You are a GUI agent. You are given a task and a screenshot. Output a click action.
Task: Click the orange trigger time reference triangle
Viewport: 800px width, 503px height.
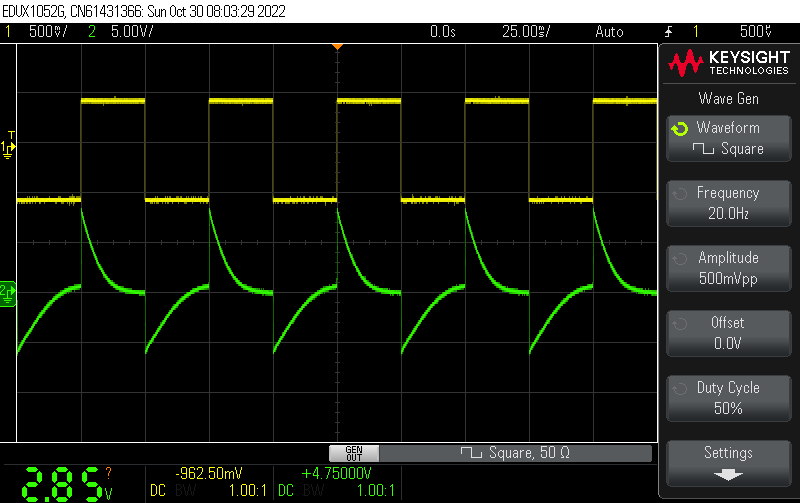337,47
